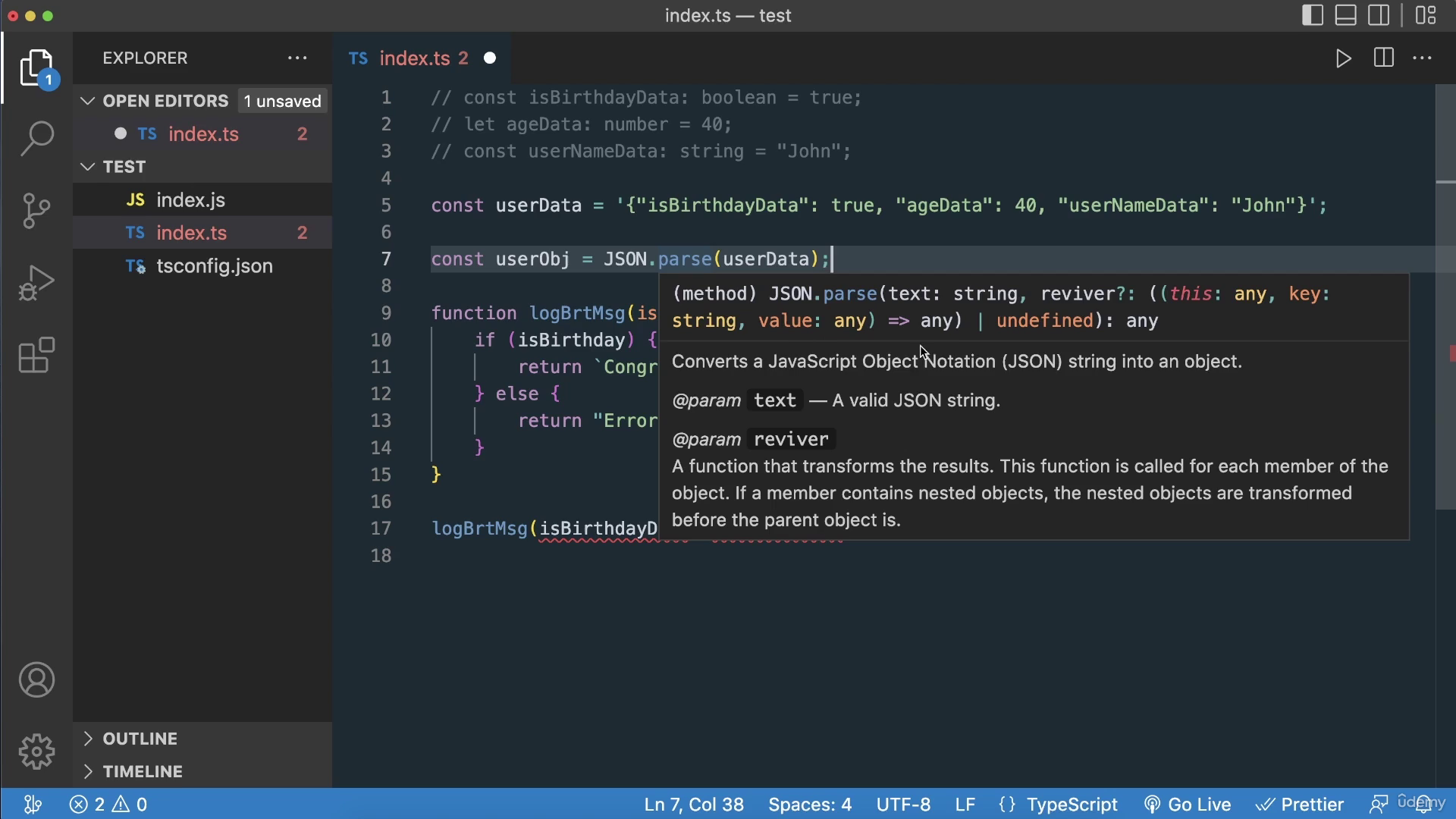This screenshot has width=1456, height=819.
Task: Run the current file with the play icon
Action: point(1343,58)
